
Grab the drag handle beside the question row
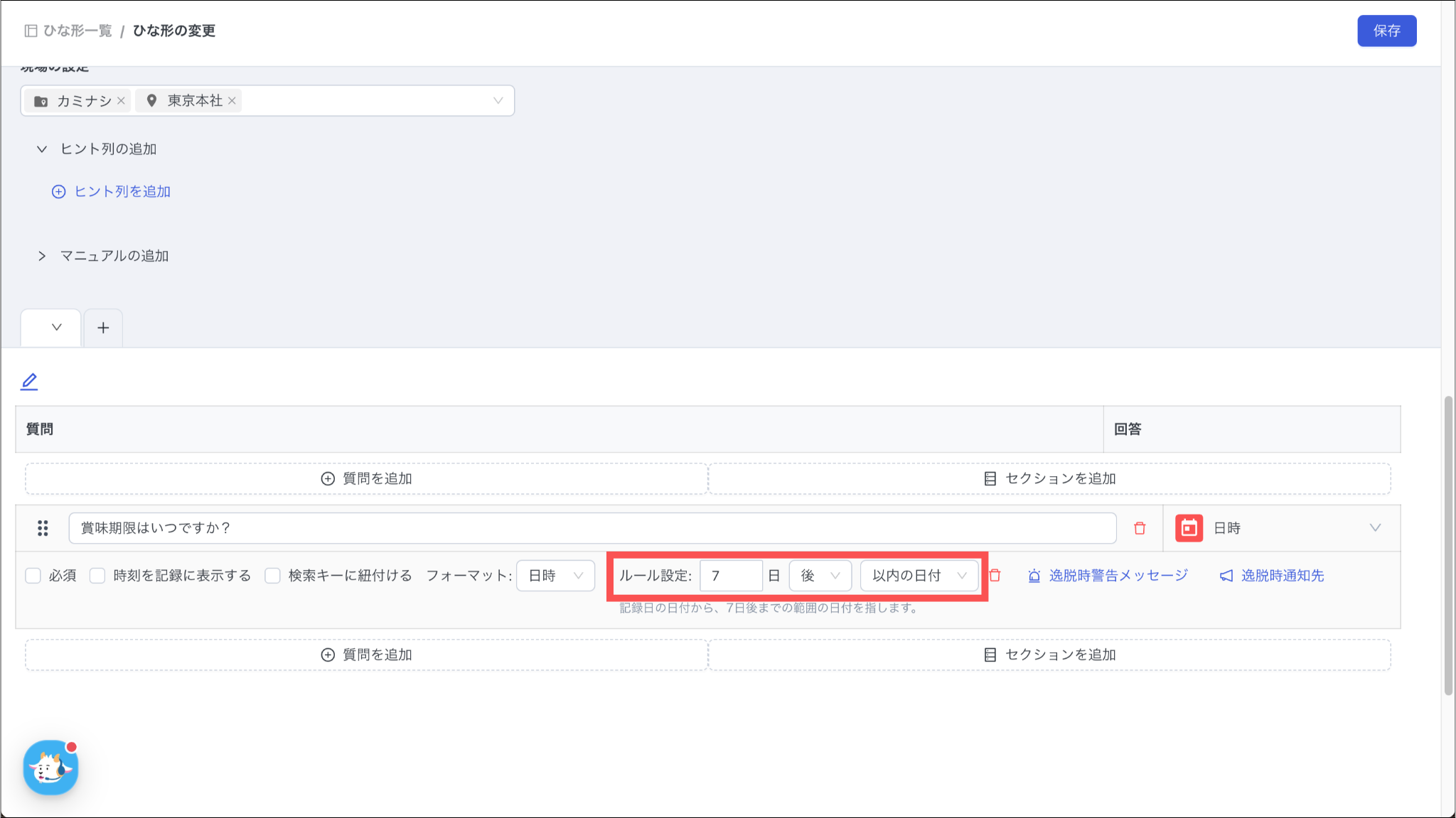click(43, 528)
